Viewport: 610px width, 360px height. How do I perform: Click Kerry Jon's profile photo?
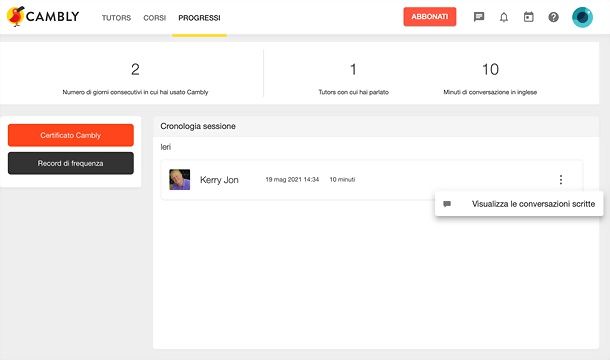pyautogui.click(x=179, y=179)
